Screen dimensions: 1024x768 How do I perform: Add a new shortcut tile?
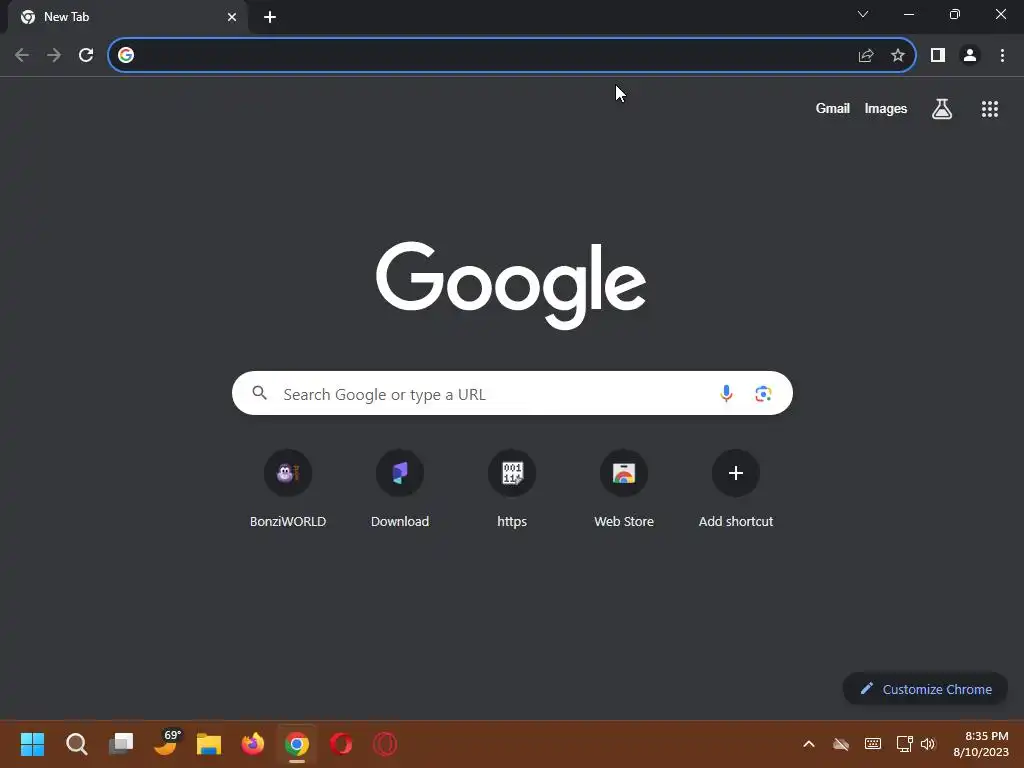click(736, 488)
